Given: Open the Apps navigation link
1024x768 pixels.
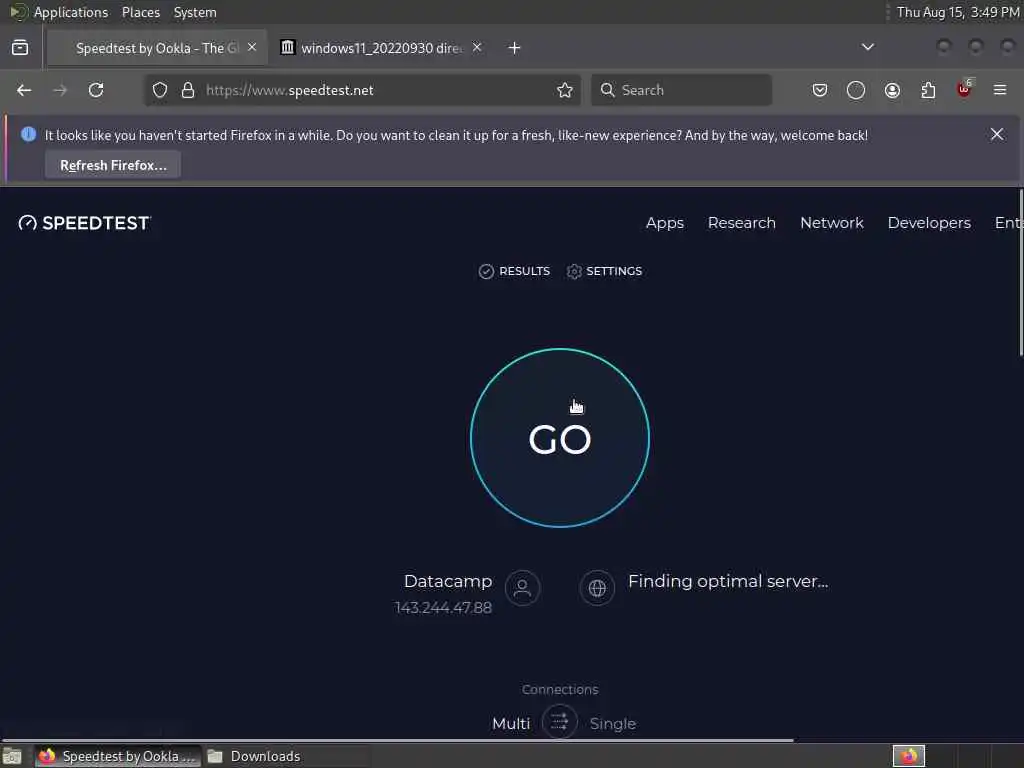Looking at the screenshot, I should (665, 223).
